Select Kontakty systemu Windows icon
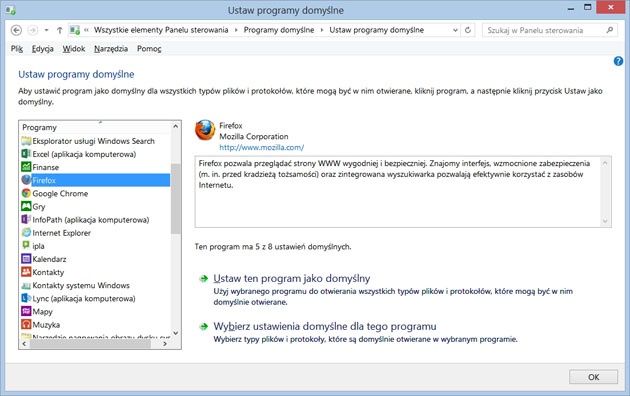Screen dimensions: 630x396 coord(26,286)
